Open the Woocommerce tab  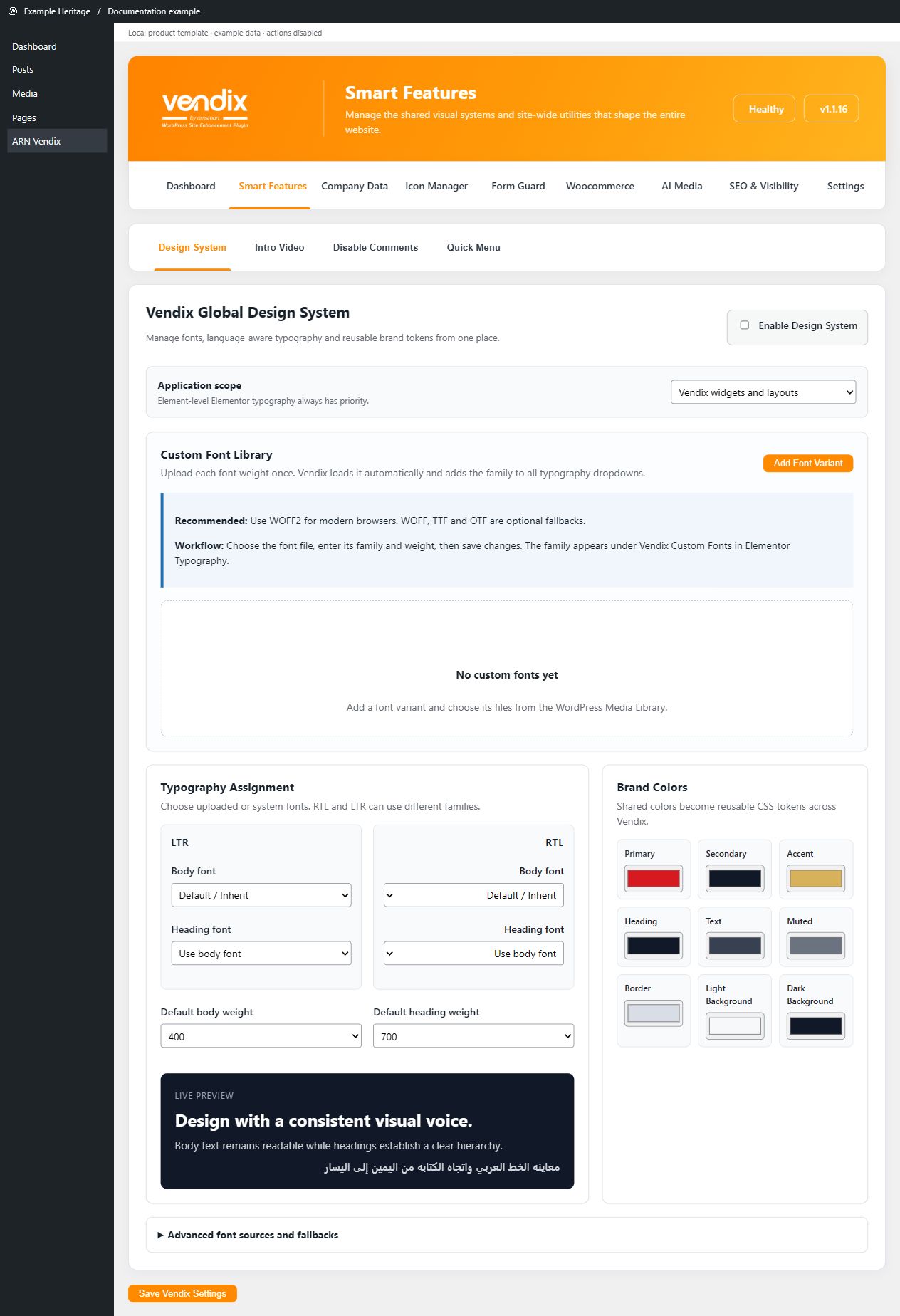click(600, 186)
